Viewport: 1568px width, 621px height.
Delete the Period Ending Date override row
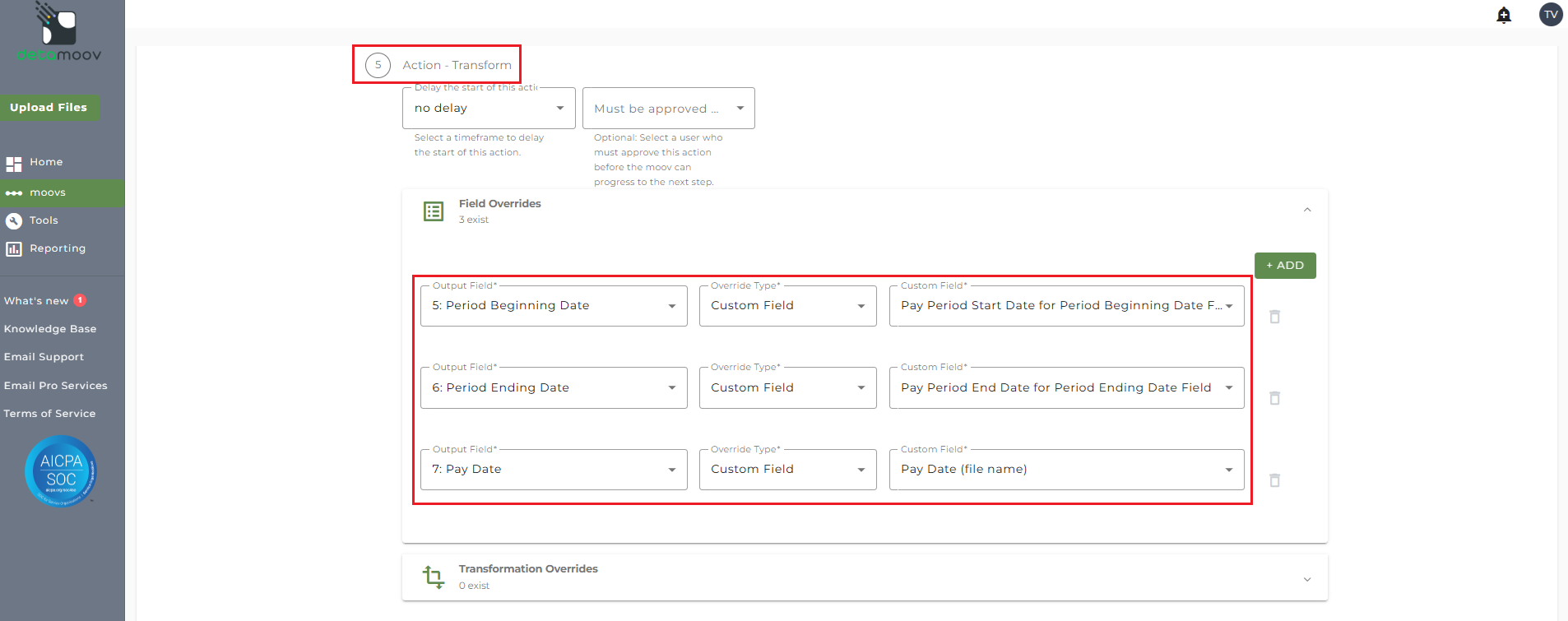pos(1274,398)
